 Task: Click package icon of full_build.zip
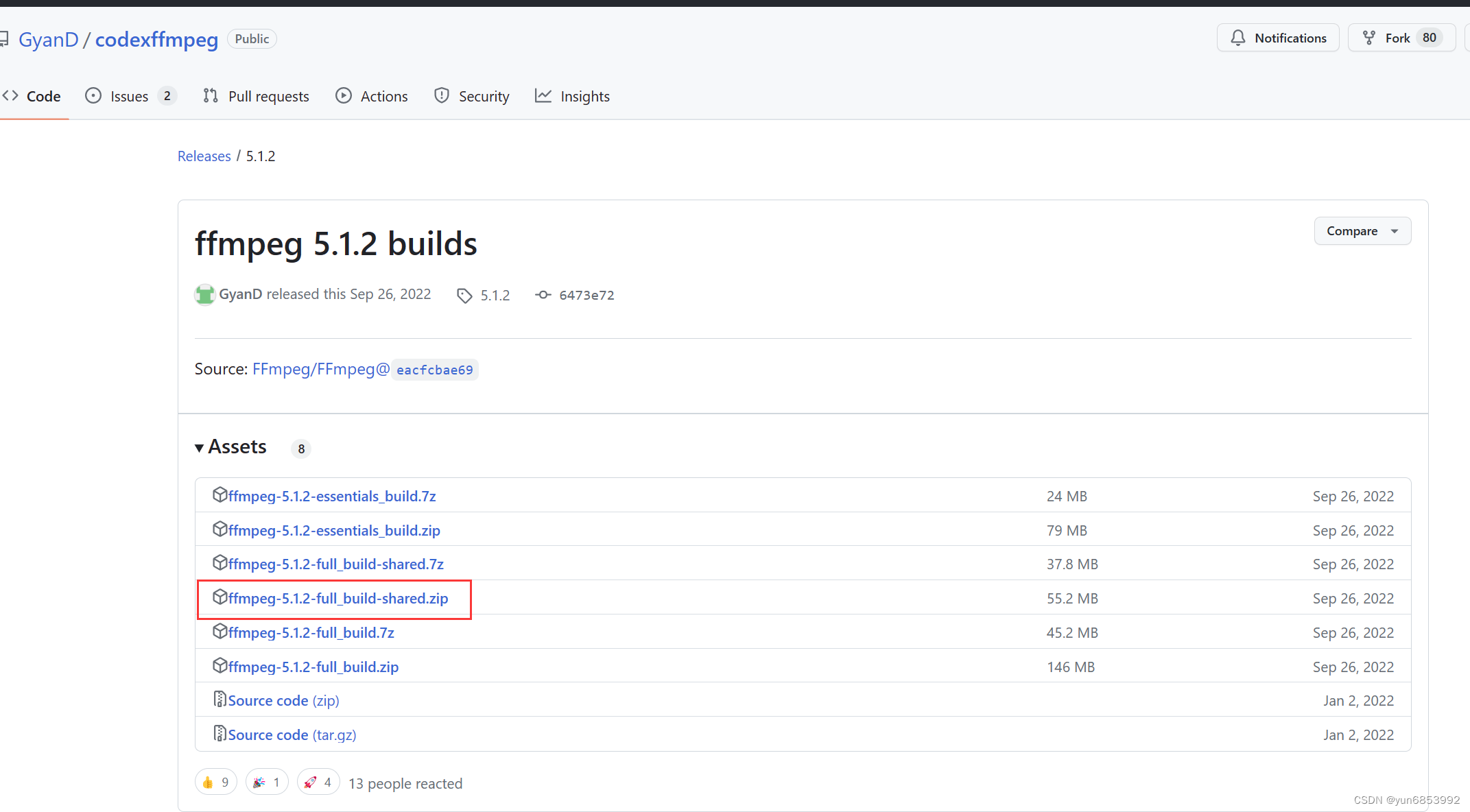click(x=220, y=665)
